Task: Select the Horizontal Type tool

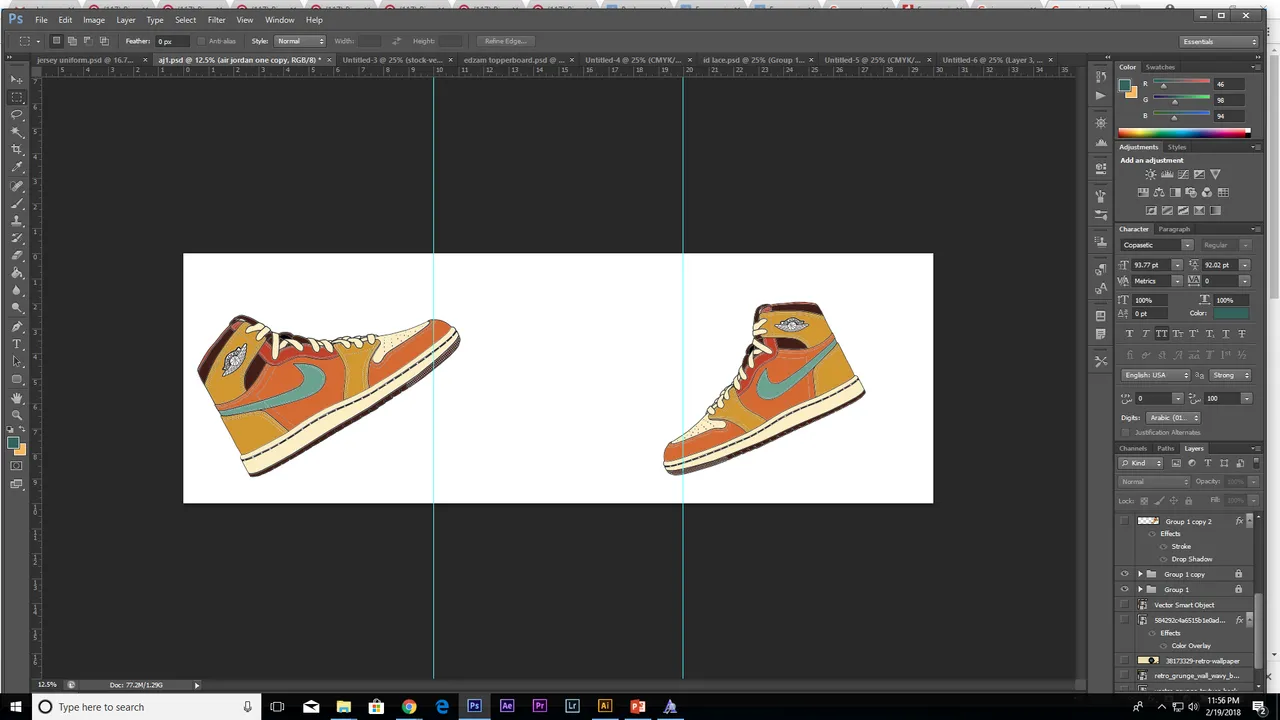Action: click(17, 344)
